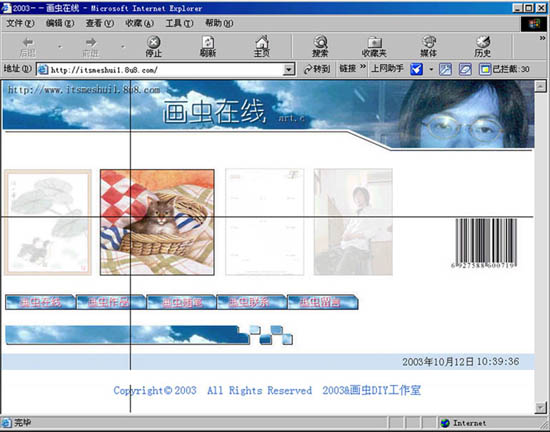Viewport: 550px width, 432px height.
Task: Open the Search (搜索) toolbar icon
Action: (320, 46)
